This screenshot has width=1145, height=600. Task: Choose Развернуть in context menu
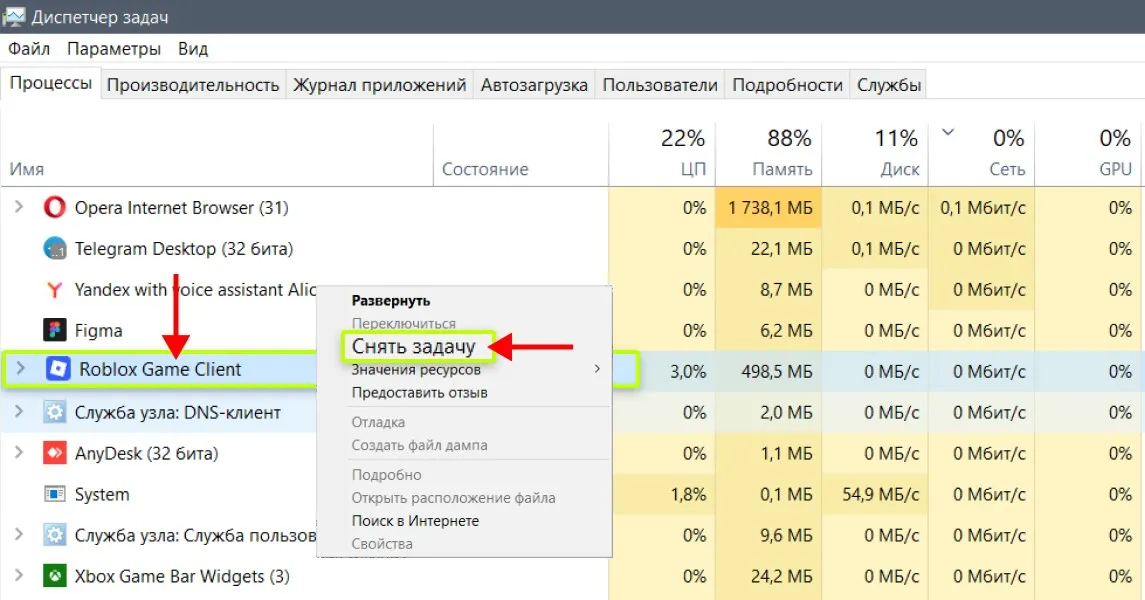pyautogui.click(x=391, y=301)
